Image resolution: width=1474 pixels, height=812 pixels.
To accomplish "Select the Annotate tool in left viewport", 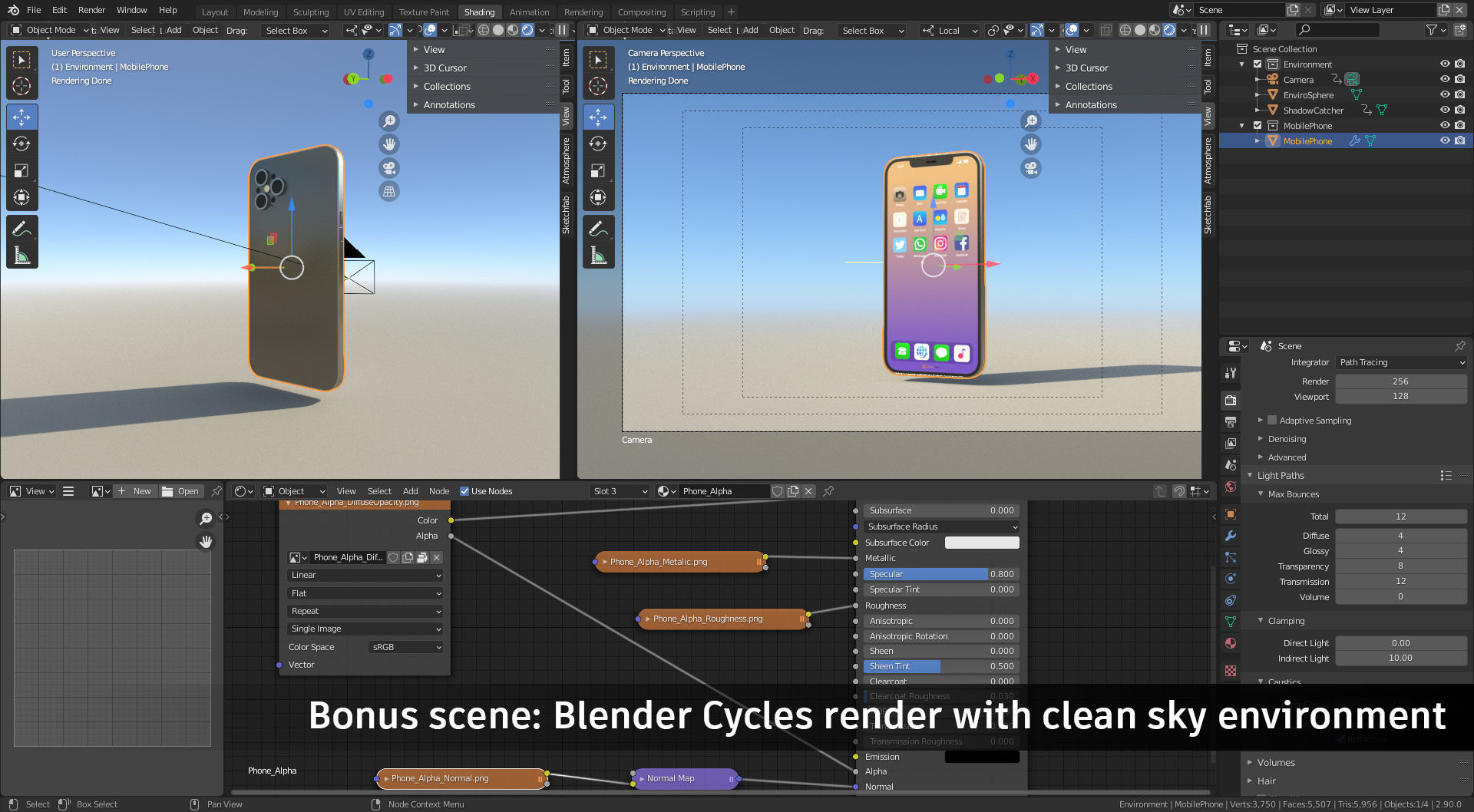I will 21,228.
